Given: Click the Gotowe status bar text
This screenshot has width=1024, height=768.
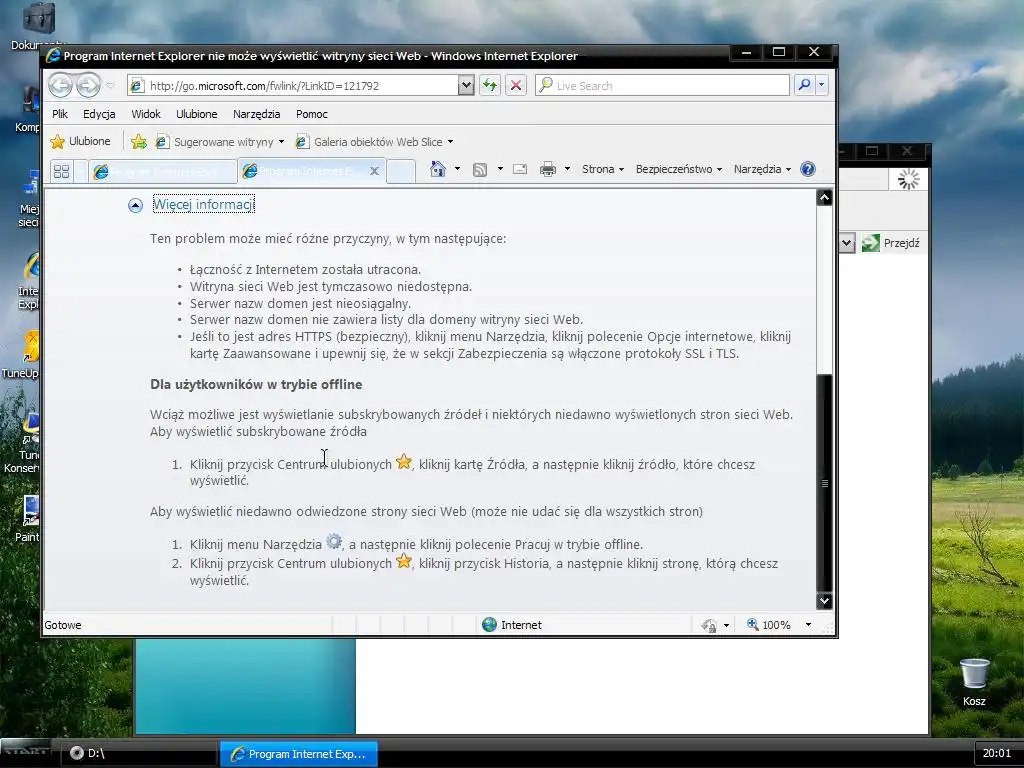Looking at the screenshot, I should pyautogui.click(x=63, y=625).
